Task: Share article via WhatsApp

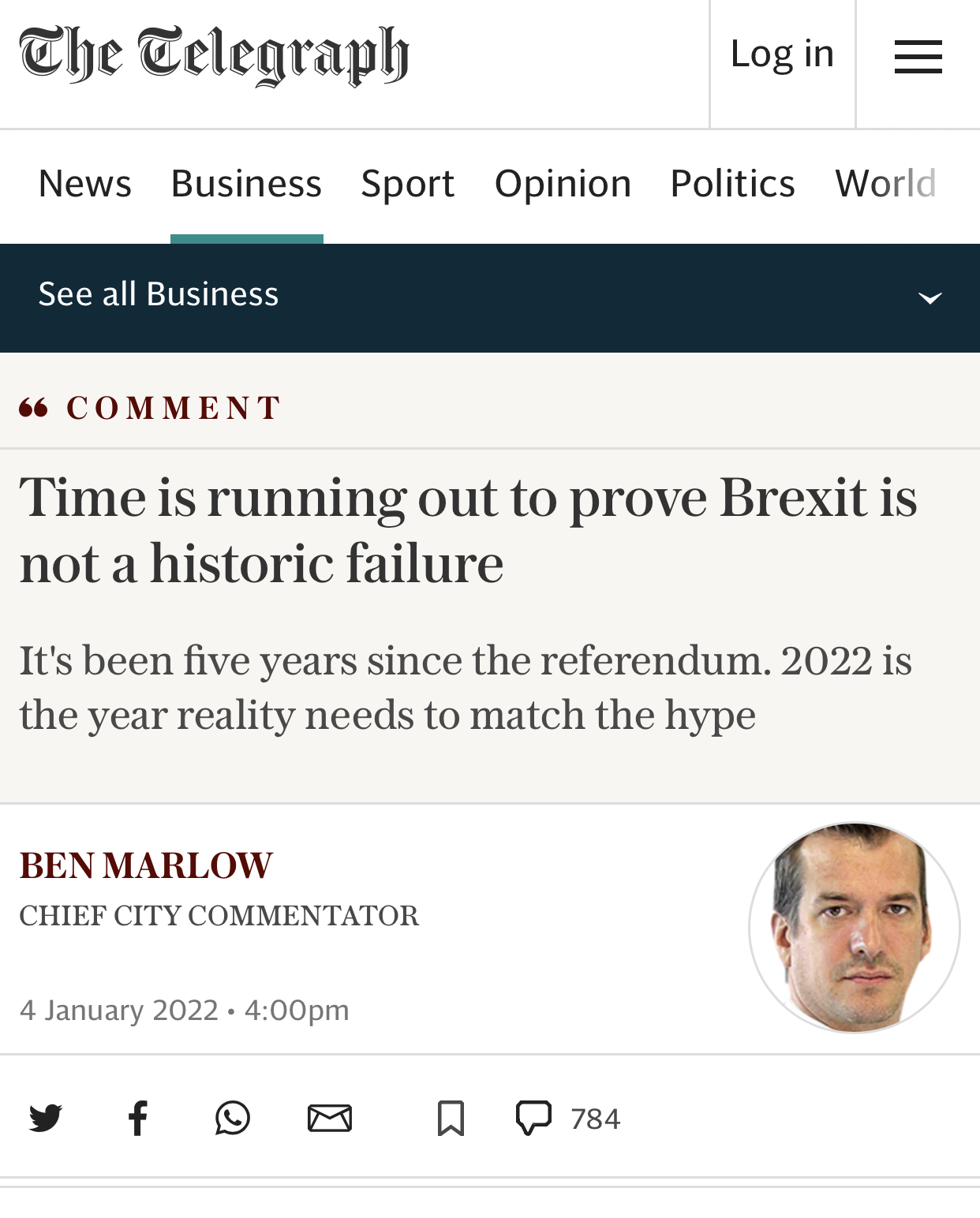Action: [233, 1119]
